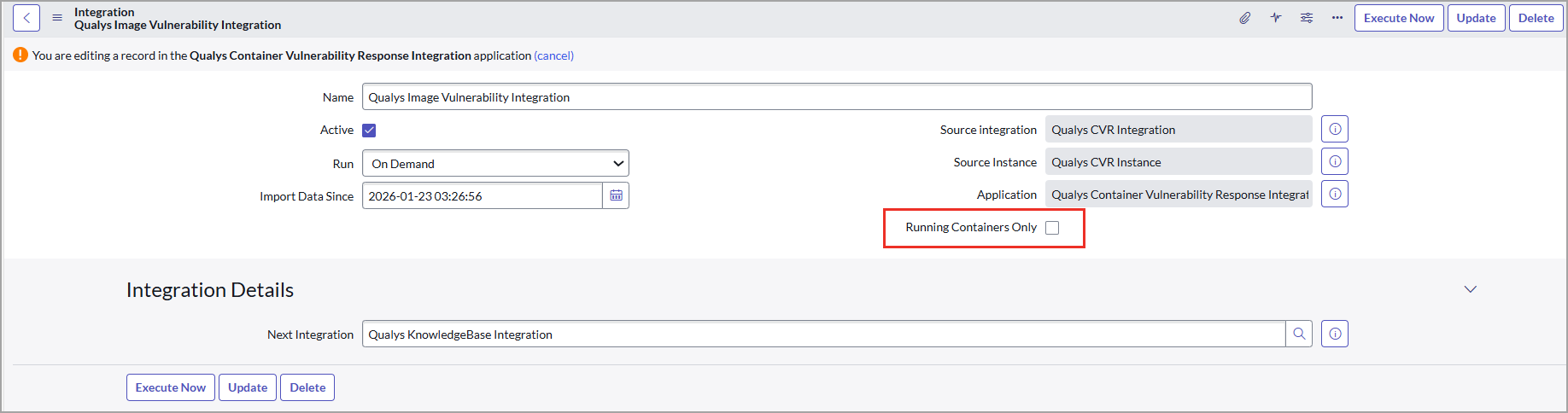Screen dimensions: 1568x413
Task: Open more options ellipsis in header
Action: point(1337,18)
